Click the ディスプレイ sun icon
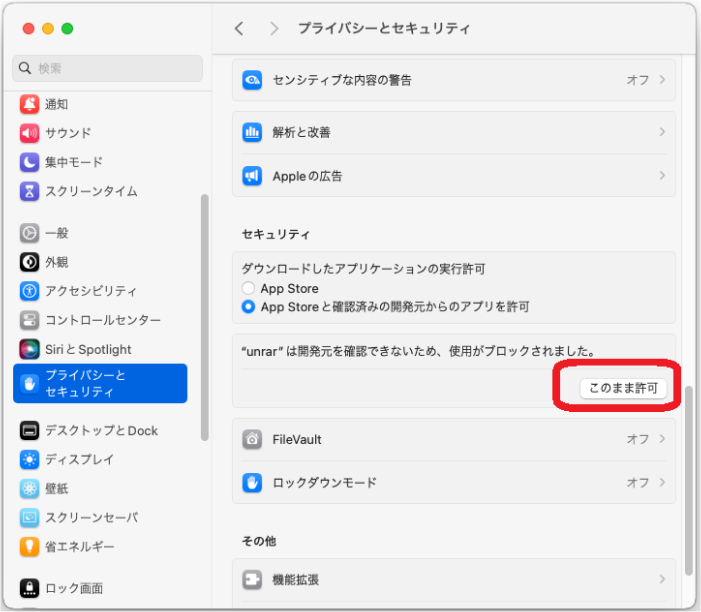Image resolution: width=701 pixels, height=612 pixels. click(x=30, y=459)
